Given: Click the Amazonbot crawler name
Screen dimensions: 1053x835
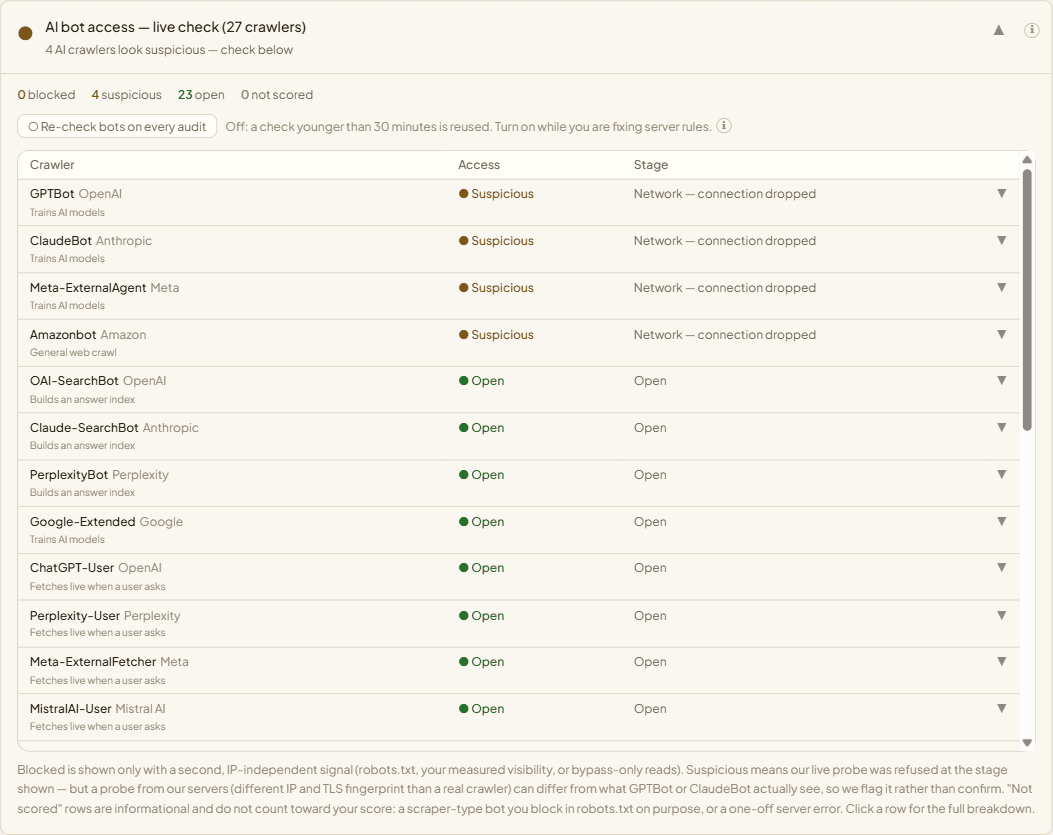Looking at the screenshot, I should click(63, 335).
